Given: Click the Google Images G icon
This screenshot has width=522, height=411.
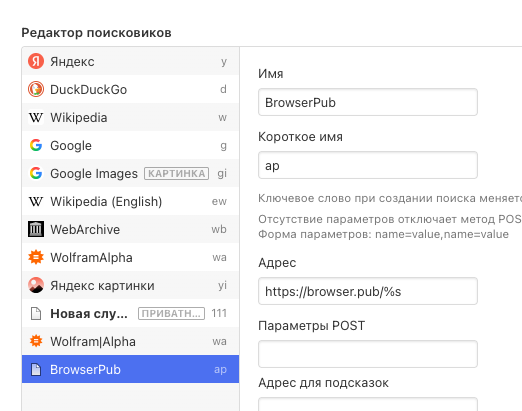Looking at the screenshot, I should point(36,173).
